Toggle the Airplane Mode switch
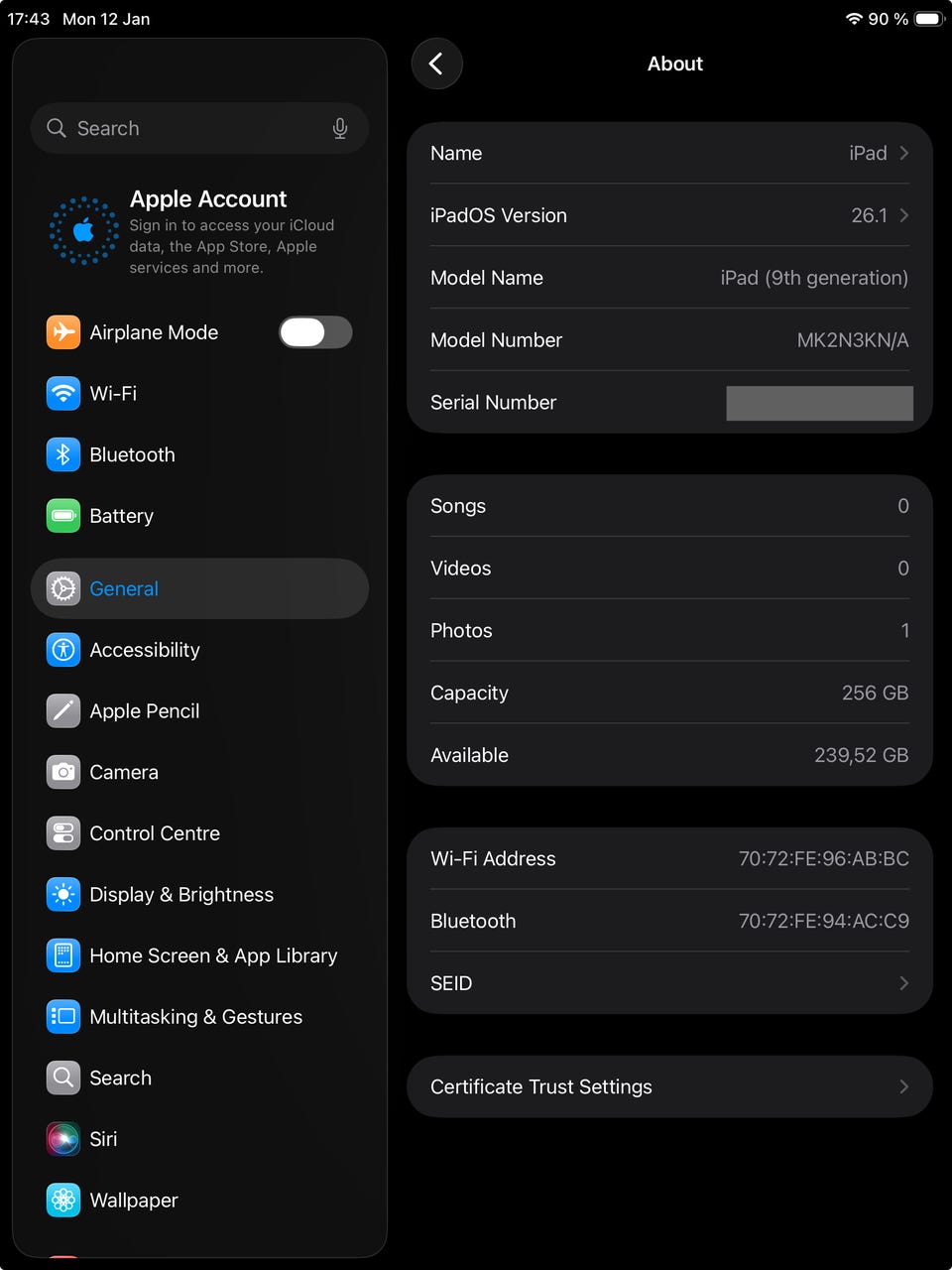Screen dimensions: 952x1270 point(315,332)
